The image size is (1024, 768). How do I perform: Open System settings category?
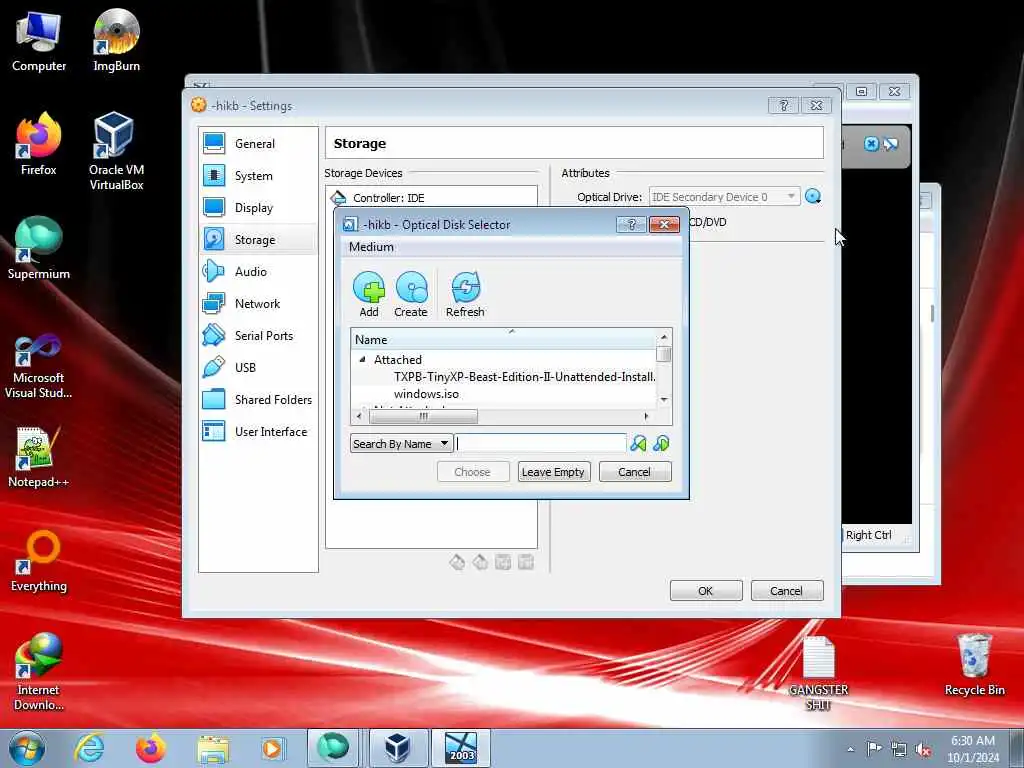(x=258, y=176)
